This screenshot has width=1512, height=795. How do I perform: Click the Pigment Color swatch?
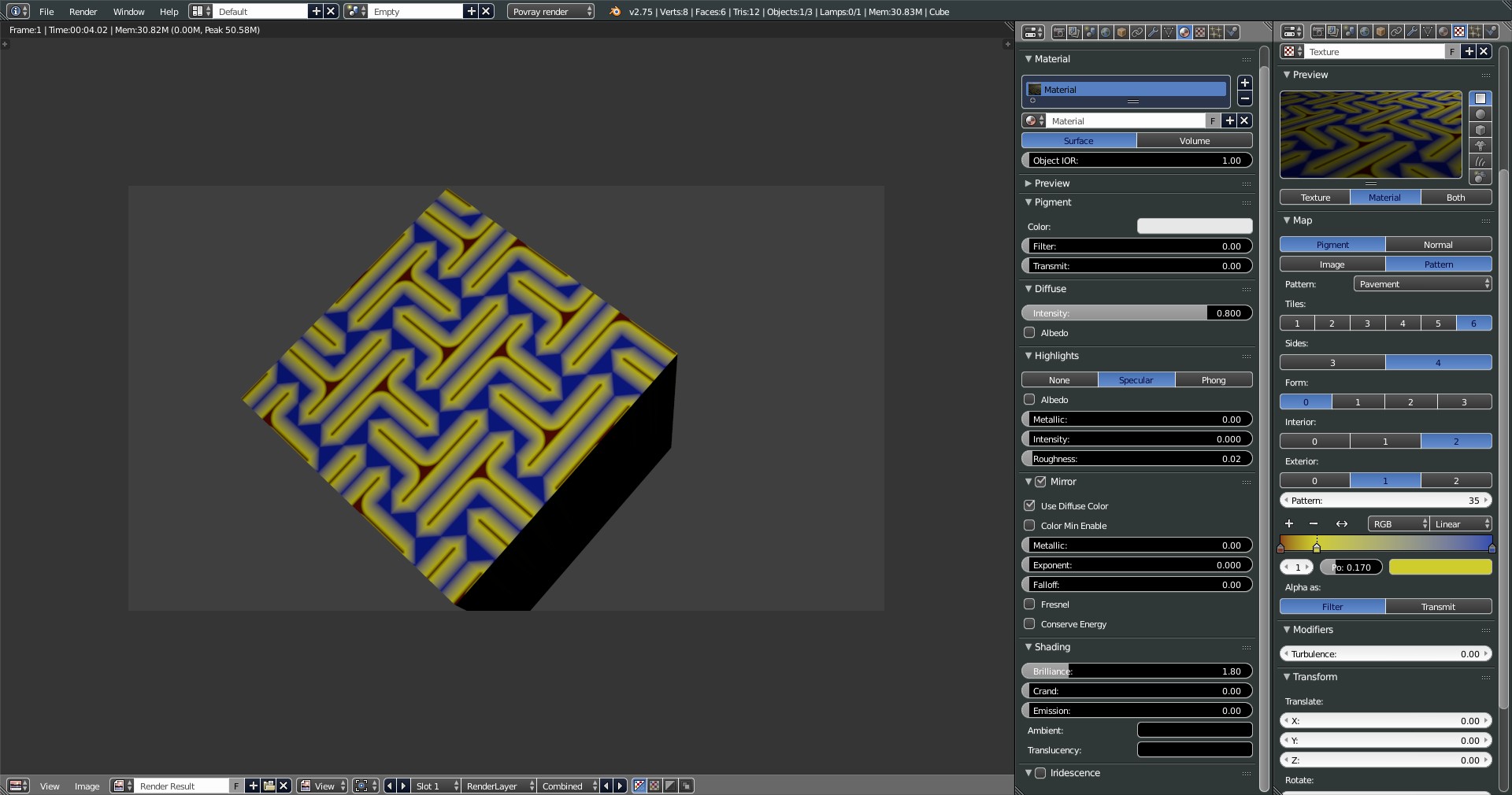coord(1194,227)
